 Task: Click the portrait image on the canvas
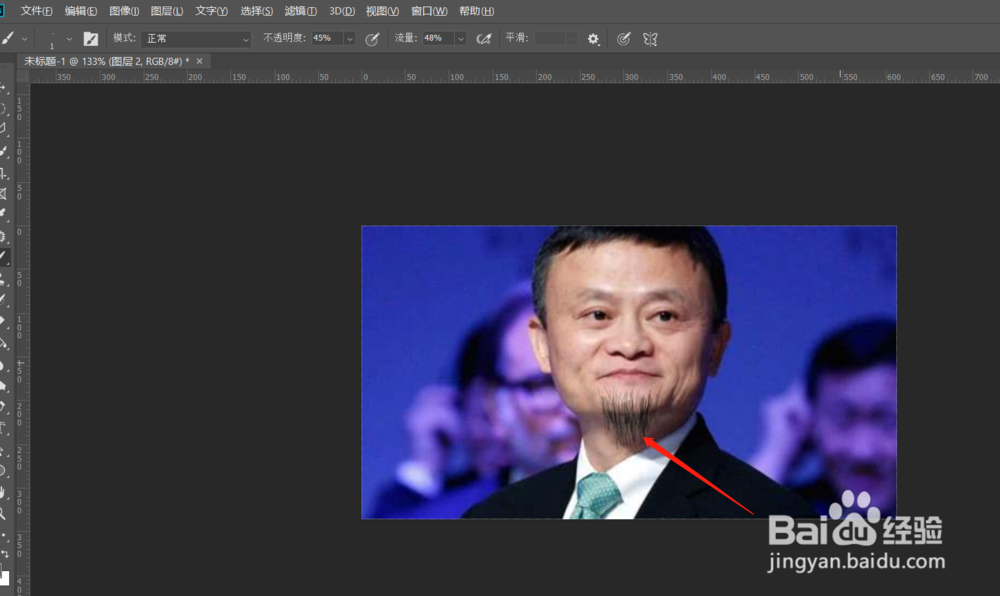(629, 372)
